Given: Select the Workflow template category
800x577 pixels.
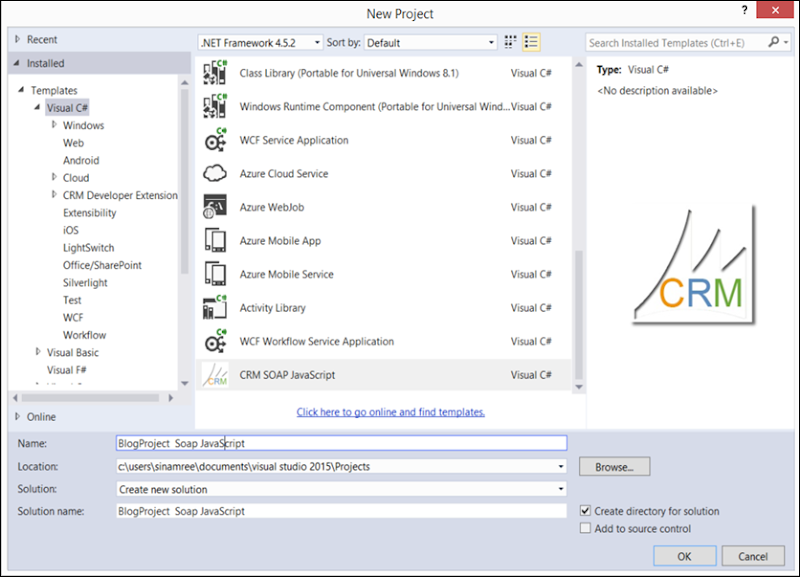Looking at the screenshot, I should pyautogui.click(x=84, y=335).
